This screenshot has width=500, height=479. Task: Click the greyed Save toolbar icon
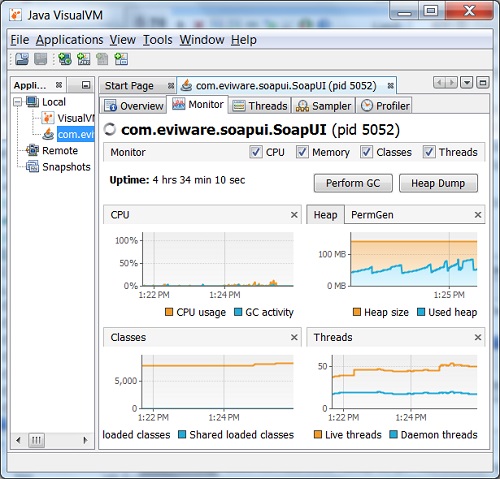coord(41,59)
